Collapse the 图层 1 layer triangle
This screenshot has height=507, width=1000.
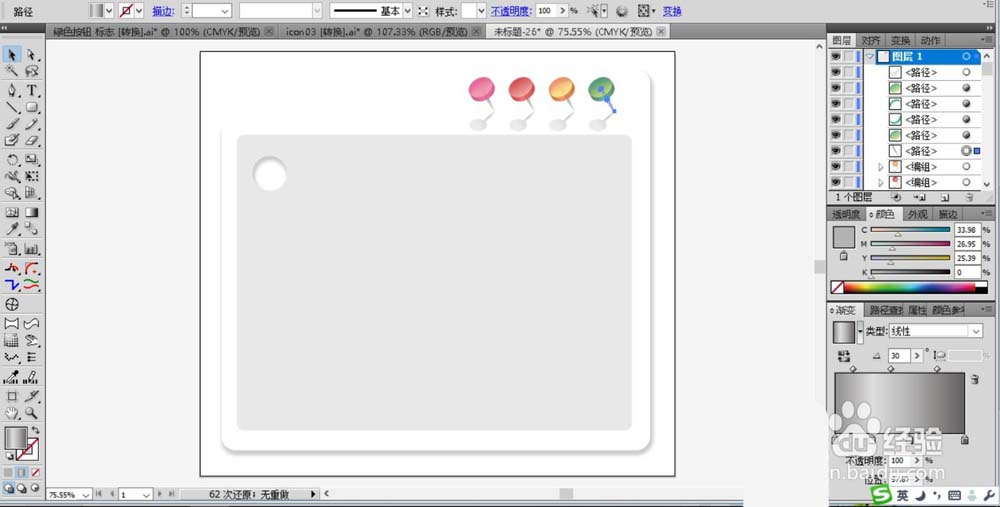[x=870, y=56]
